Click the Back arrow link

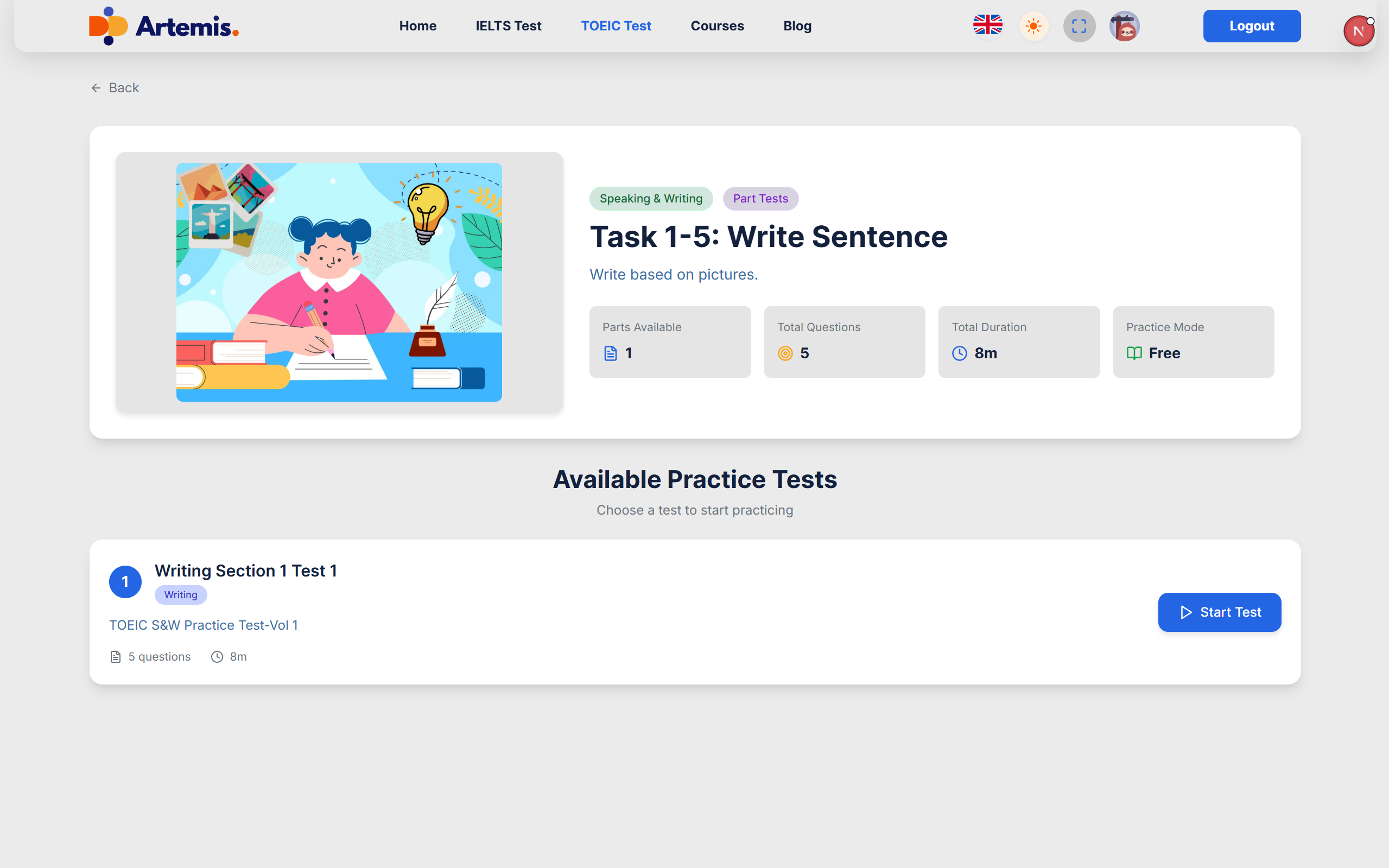click(115, 88)
